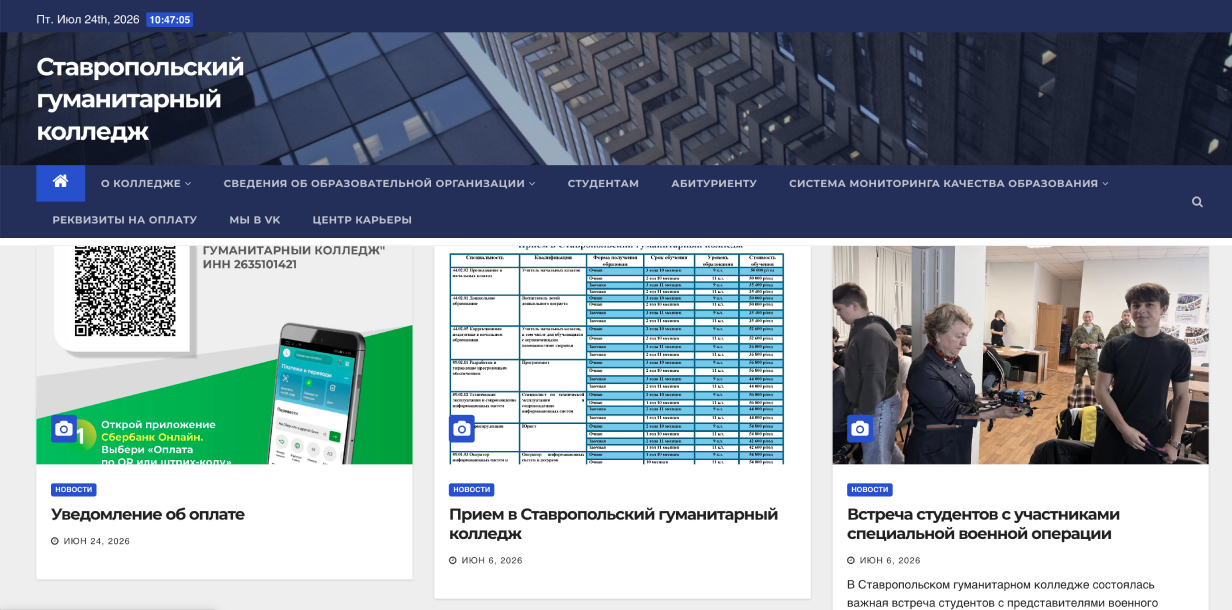Click clock icon on the admission post date
This screenshot has height=610, width=1232.
pos(452,561)
